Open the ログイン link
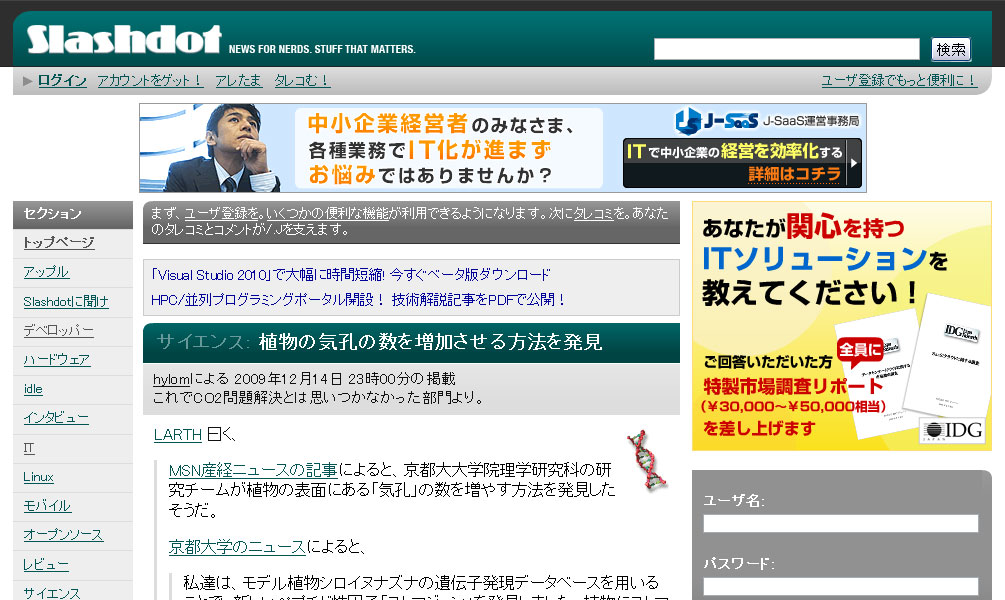 (62, 81)
